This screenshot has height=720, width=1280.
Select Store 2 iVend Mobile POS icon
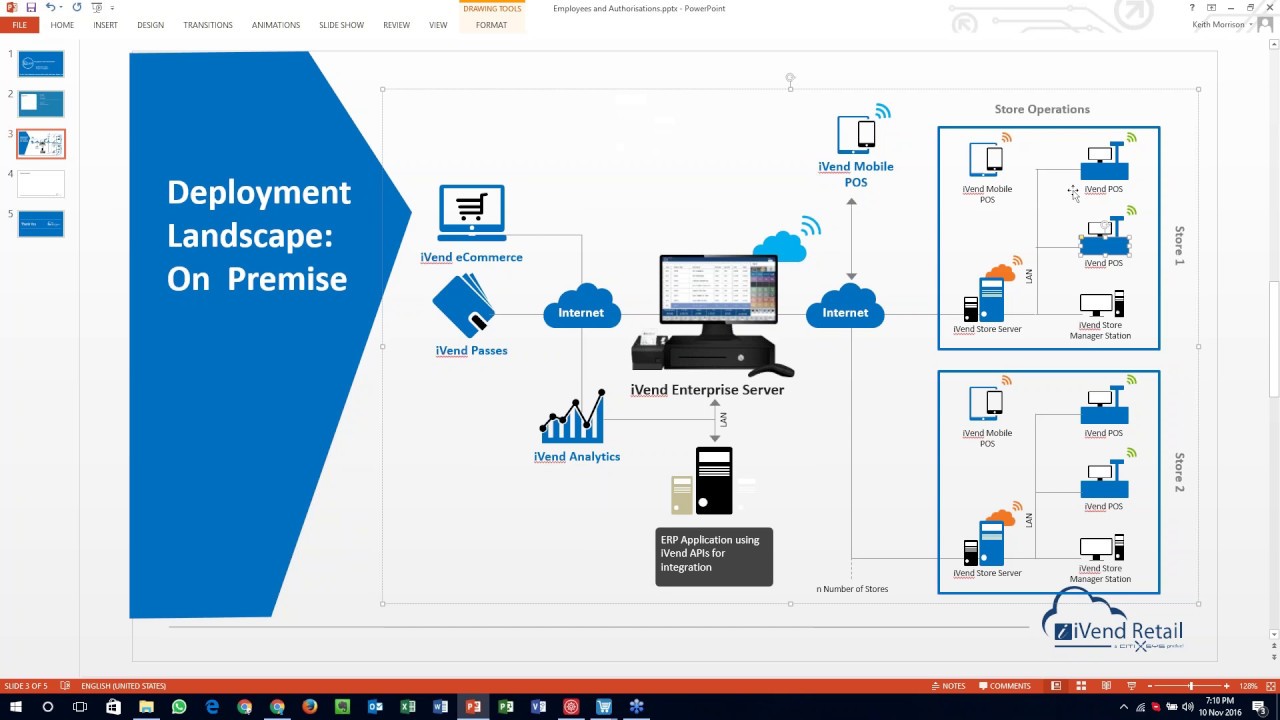[x=986, y=404]
